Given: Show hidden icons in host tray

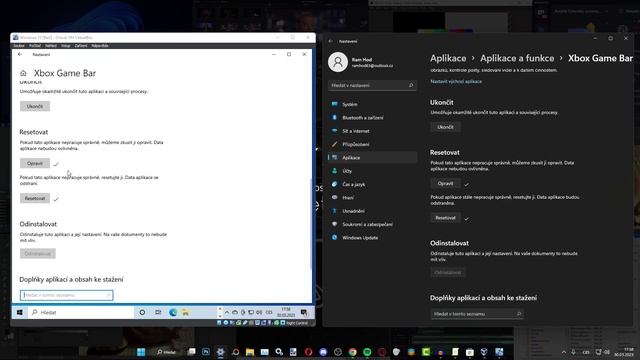Looking at the screenshot, I should [564, 352].
